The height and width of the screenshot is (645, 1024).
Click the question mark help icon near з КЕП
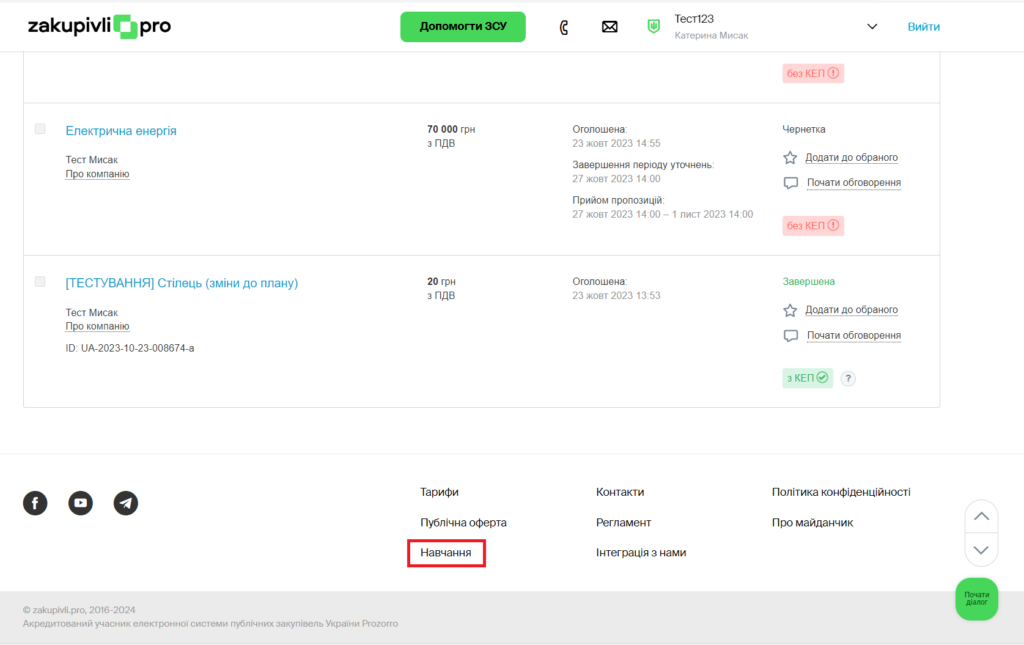coord(848,378)
